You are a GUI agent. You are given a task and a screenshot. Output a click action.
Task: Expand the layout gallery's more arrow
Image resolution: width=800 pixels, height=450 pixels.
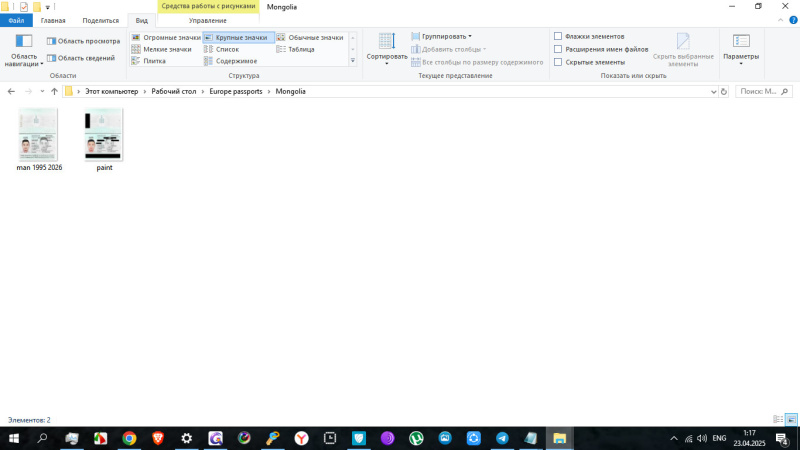(352, 61)
